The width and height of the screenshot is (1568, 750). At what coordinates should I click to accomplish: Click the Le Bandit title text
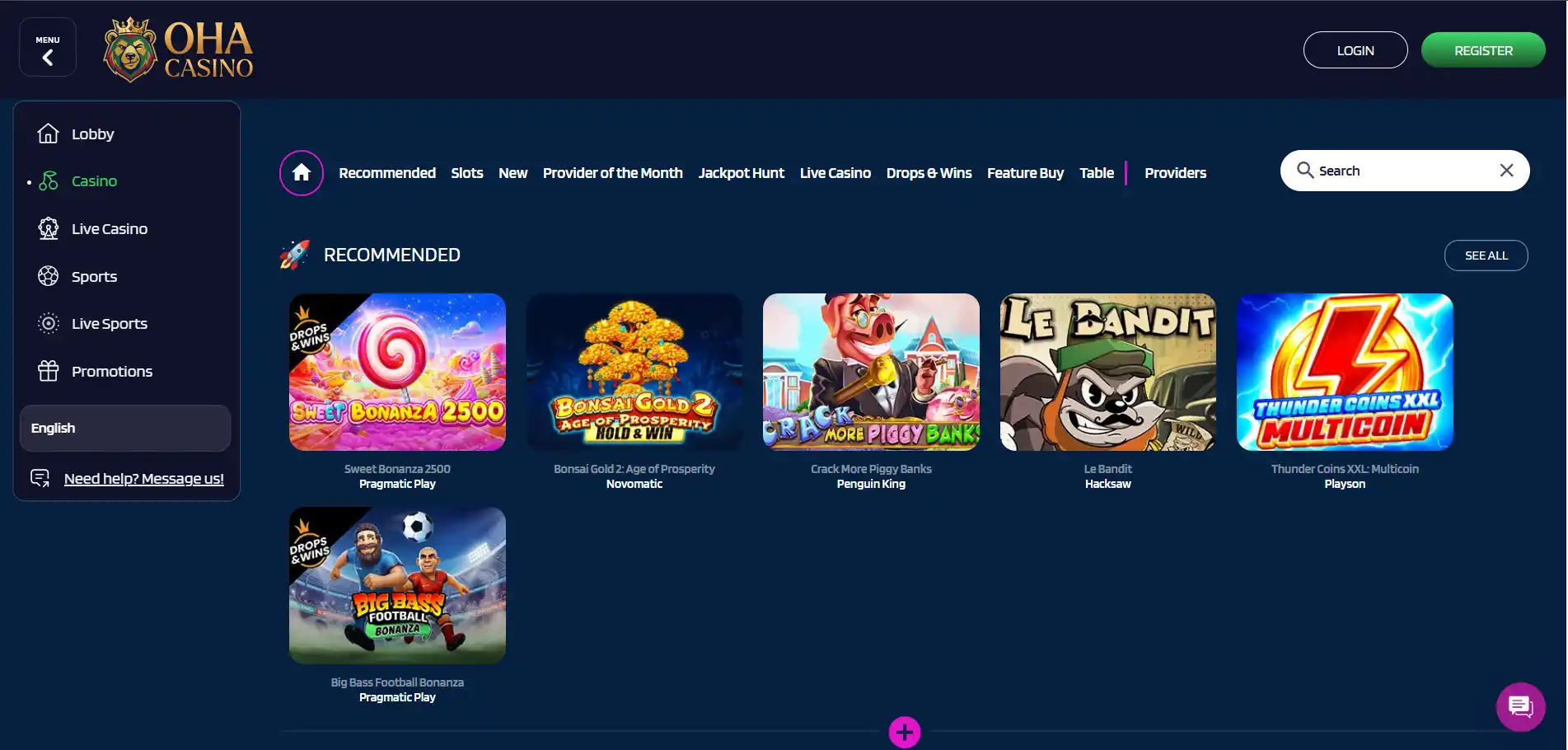click(x=1108, y=469)
